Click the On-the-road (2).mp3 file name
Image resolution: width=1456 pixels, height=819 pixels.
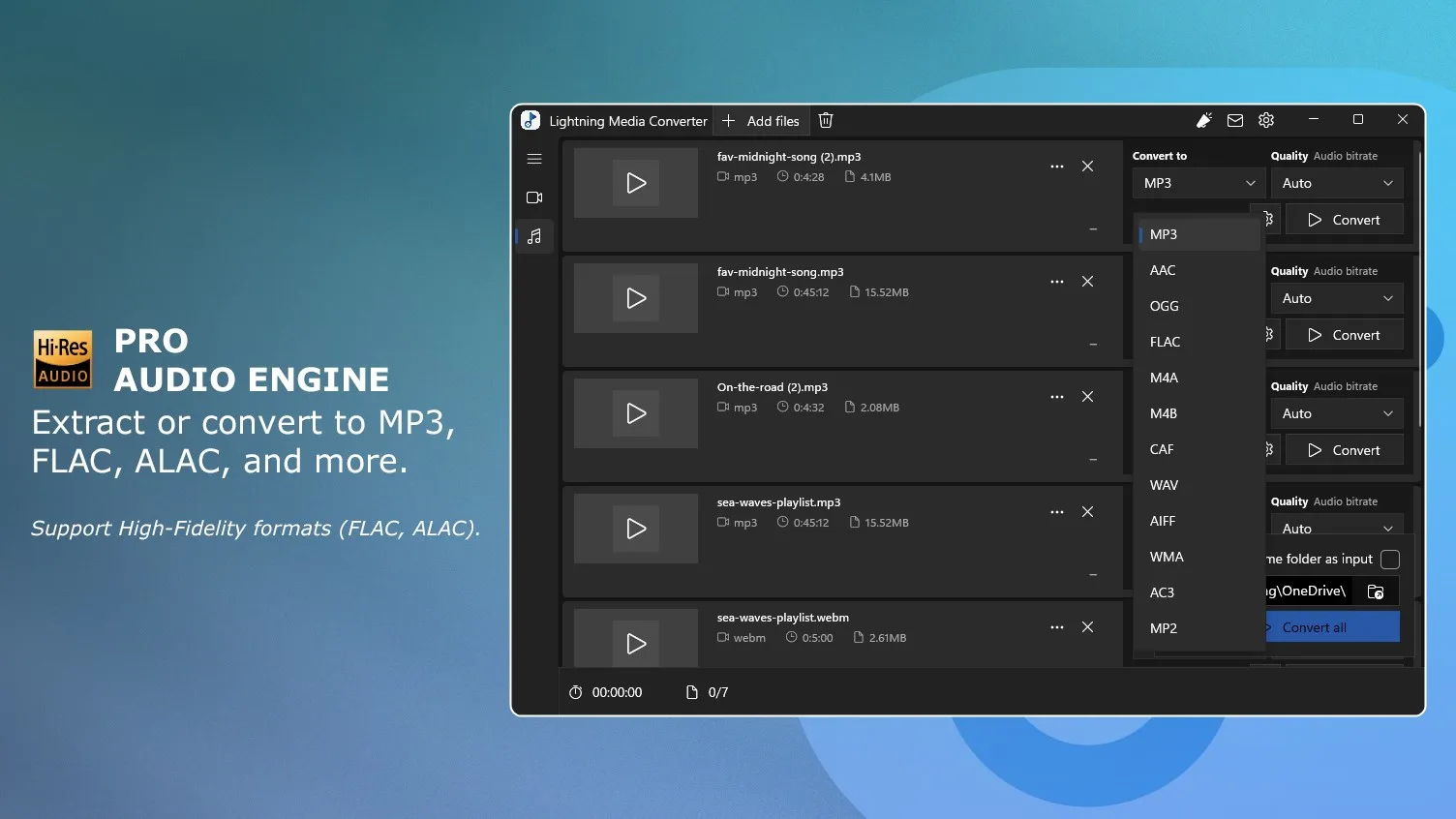773,387
